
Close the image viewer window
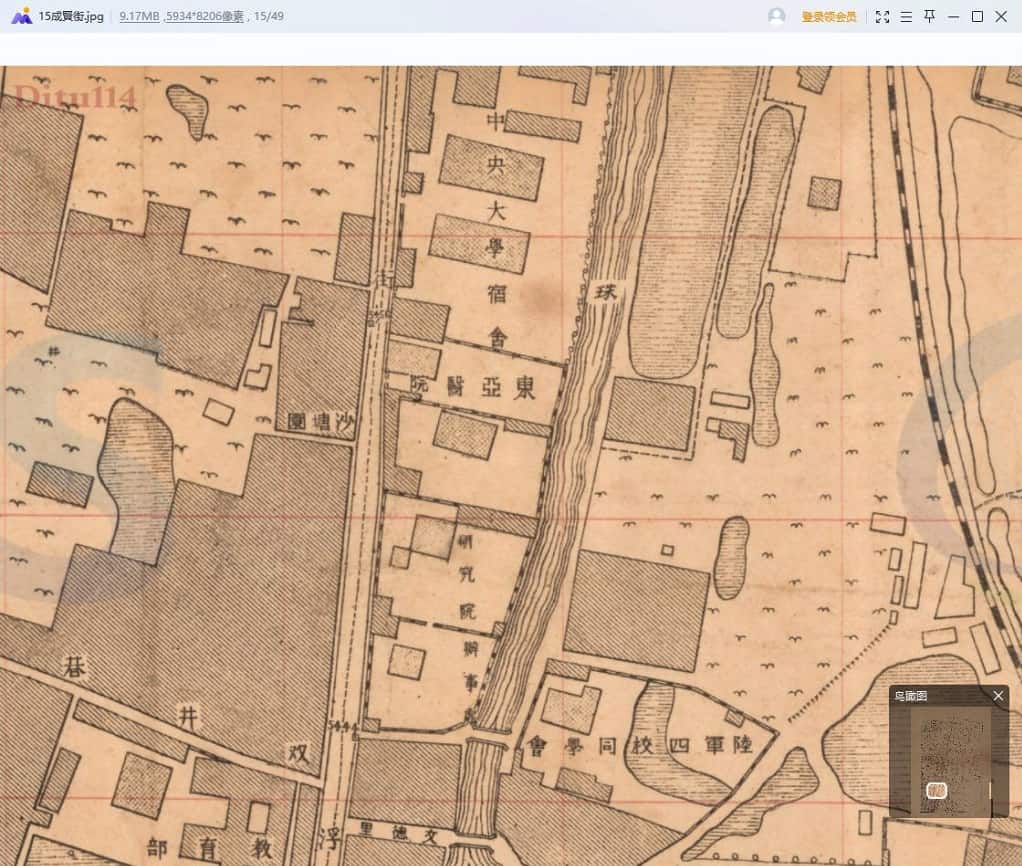[x=1001, y=17]
